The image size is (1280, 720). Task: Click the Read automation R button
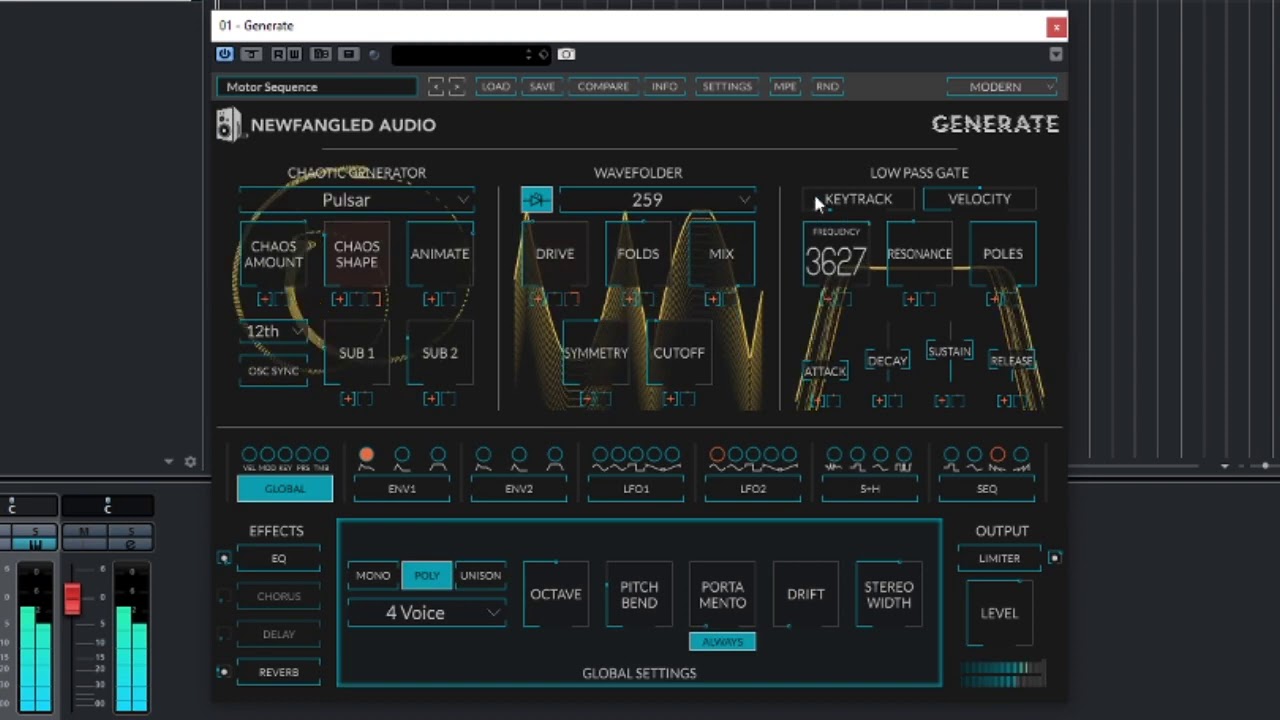(278, 54)
